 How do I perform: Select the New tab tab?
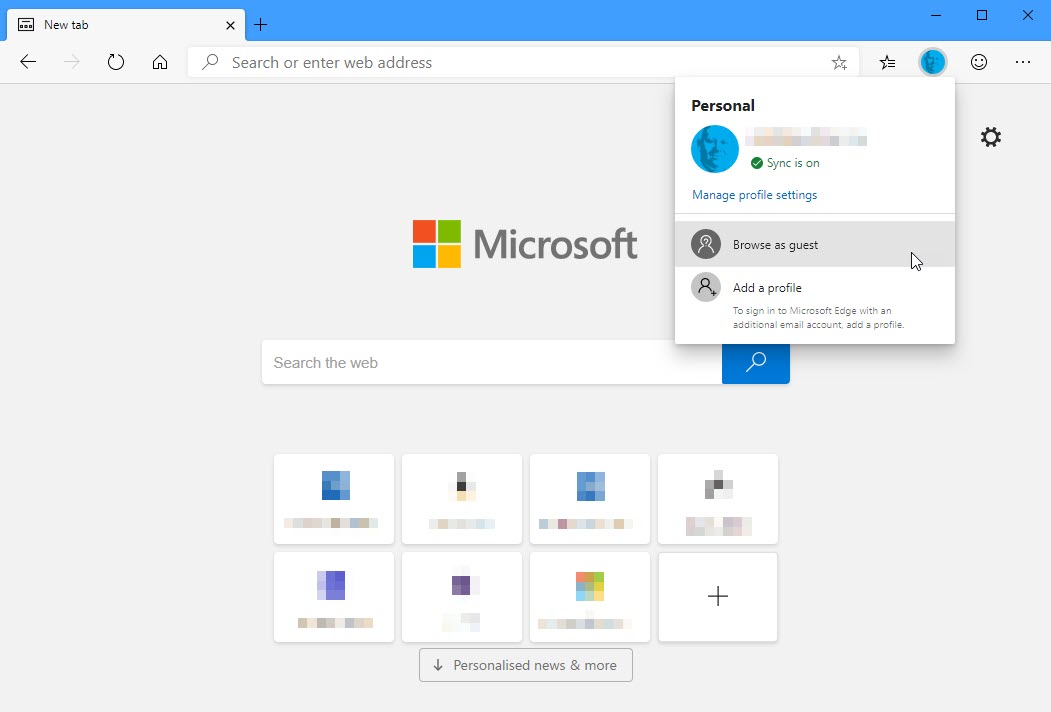coord(126,25)
